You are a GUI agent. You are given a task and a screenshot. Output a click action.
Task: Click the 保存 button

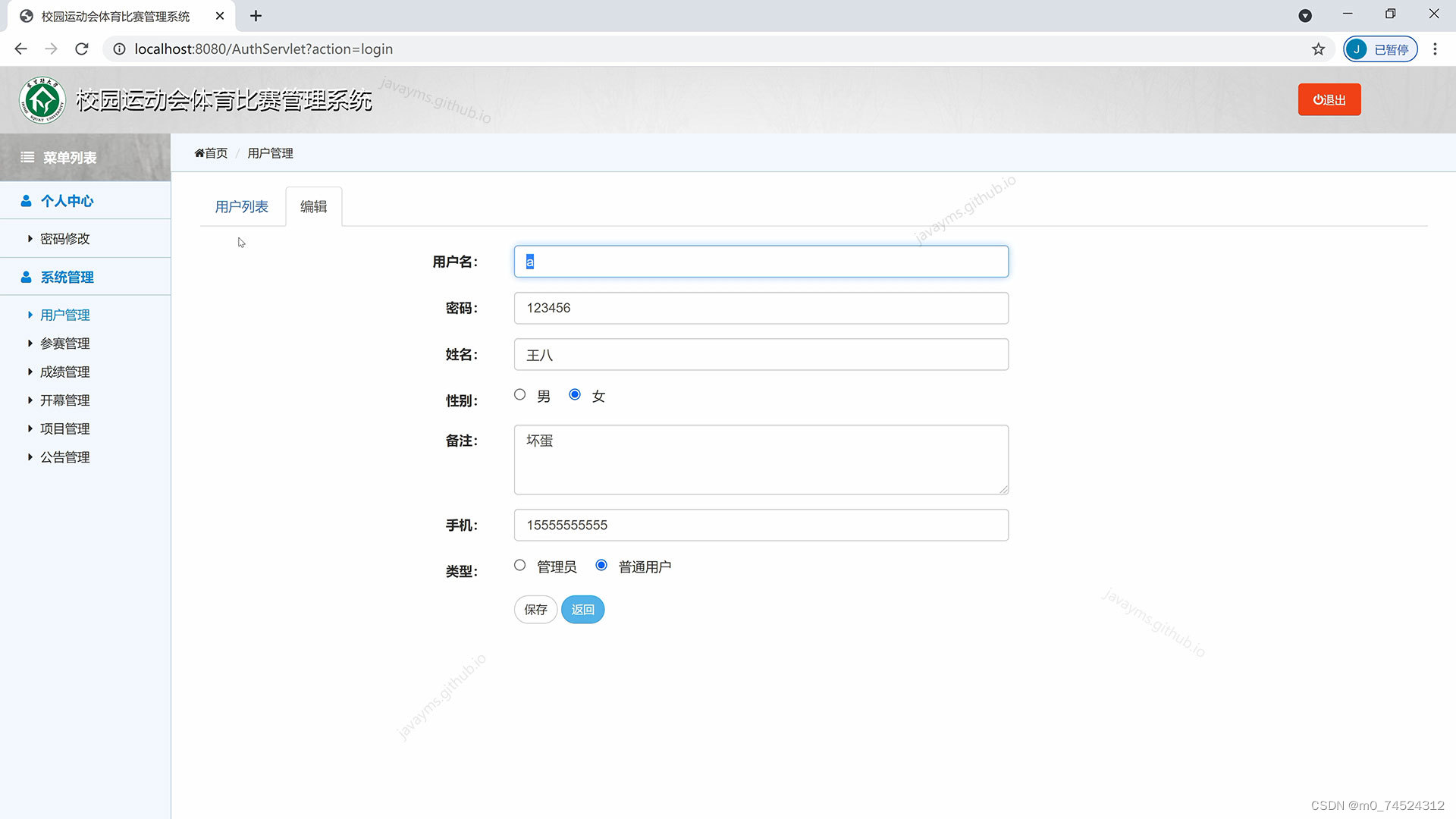(535, 609)
